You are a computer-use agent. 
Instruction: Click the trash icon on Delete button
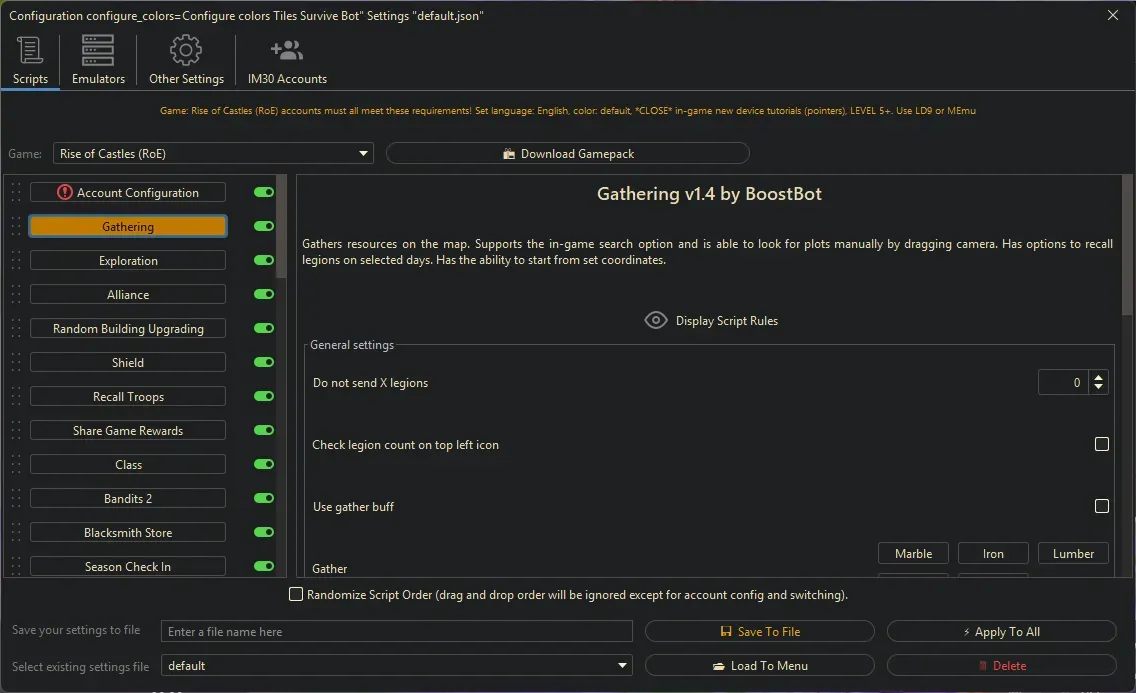(983, 666)
